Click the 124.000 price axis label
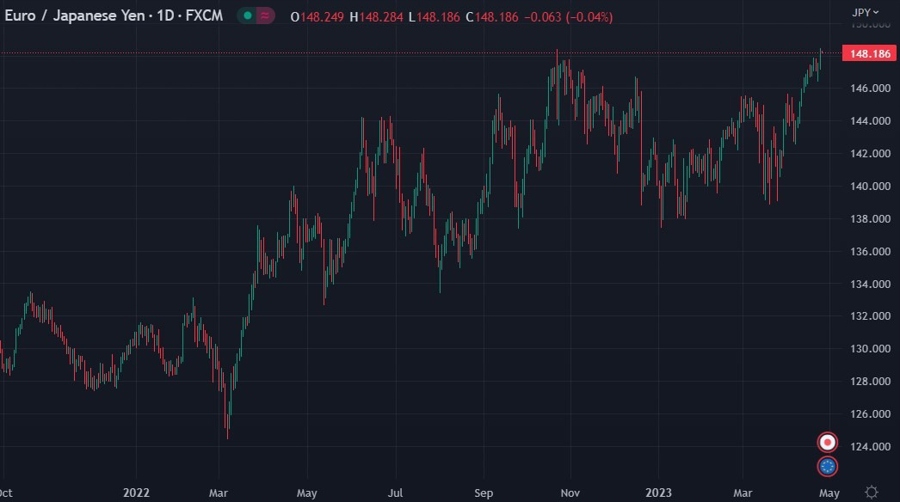The width and height of the screenshot is (900, 502). 870,447
